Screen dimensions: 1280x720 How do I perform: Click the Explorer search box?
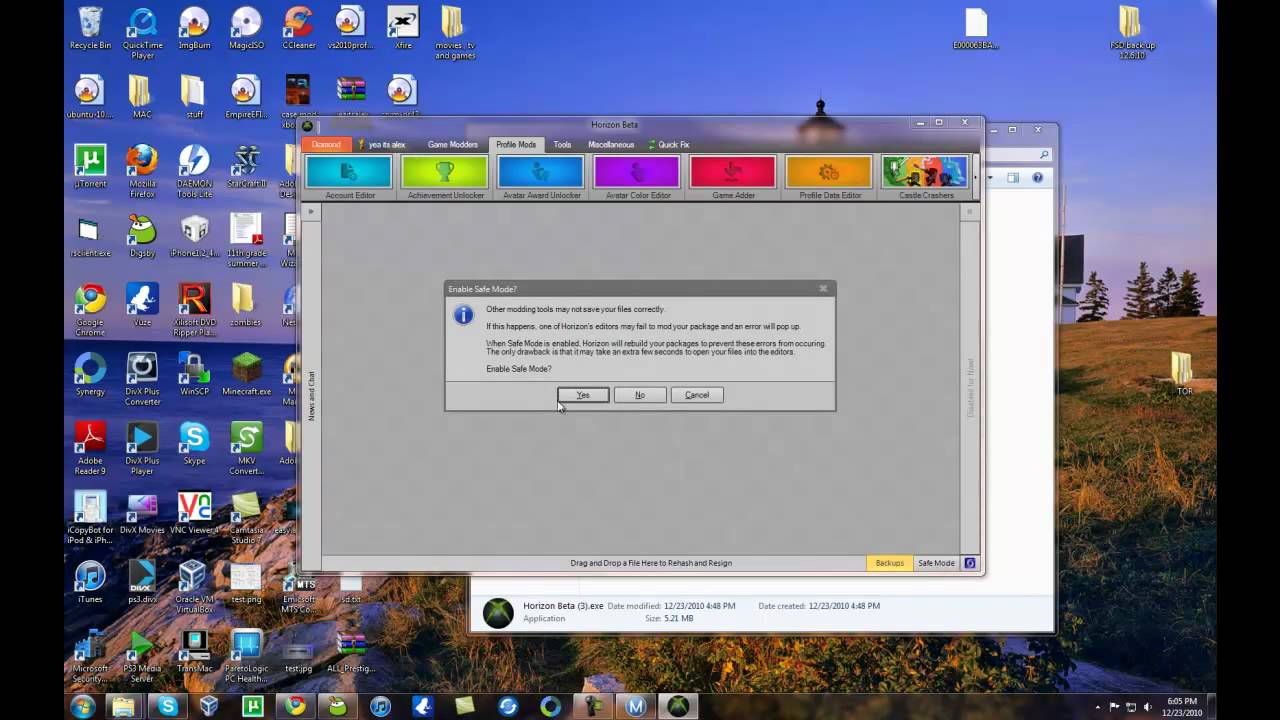point(1017,155)
